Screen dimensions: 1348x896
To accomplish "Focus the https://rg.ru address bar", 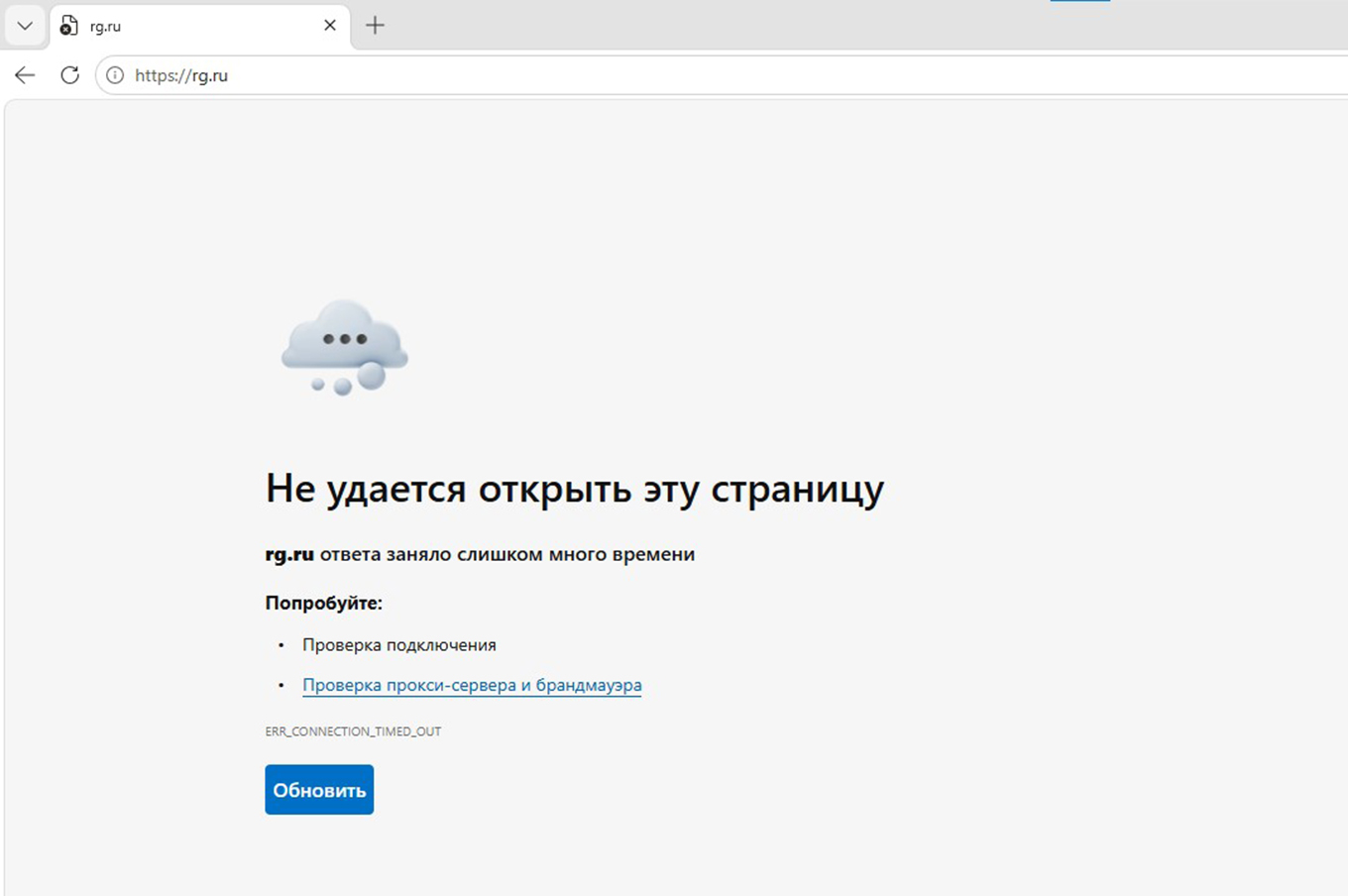I will 722,75.
